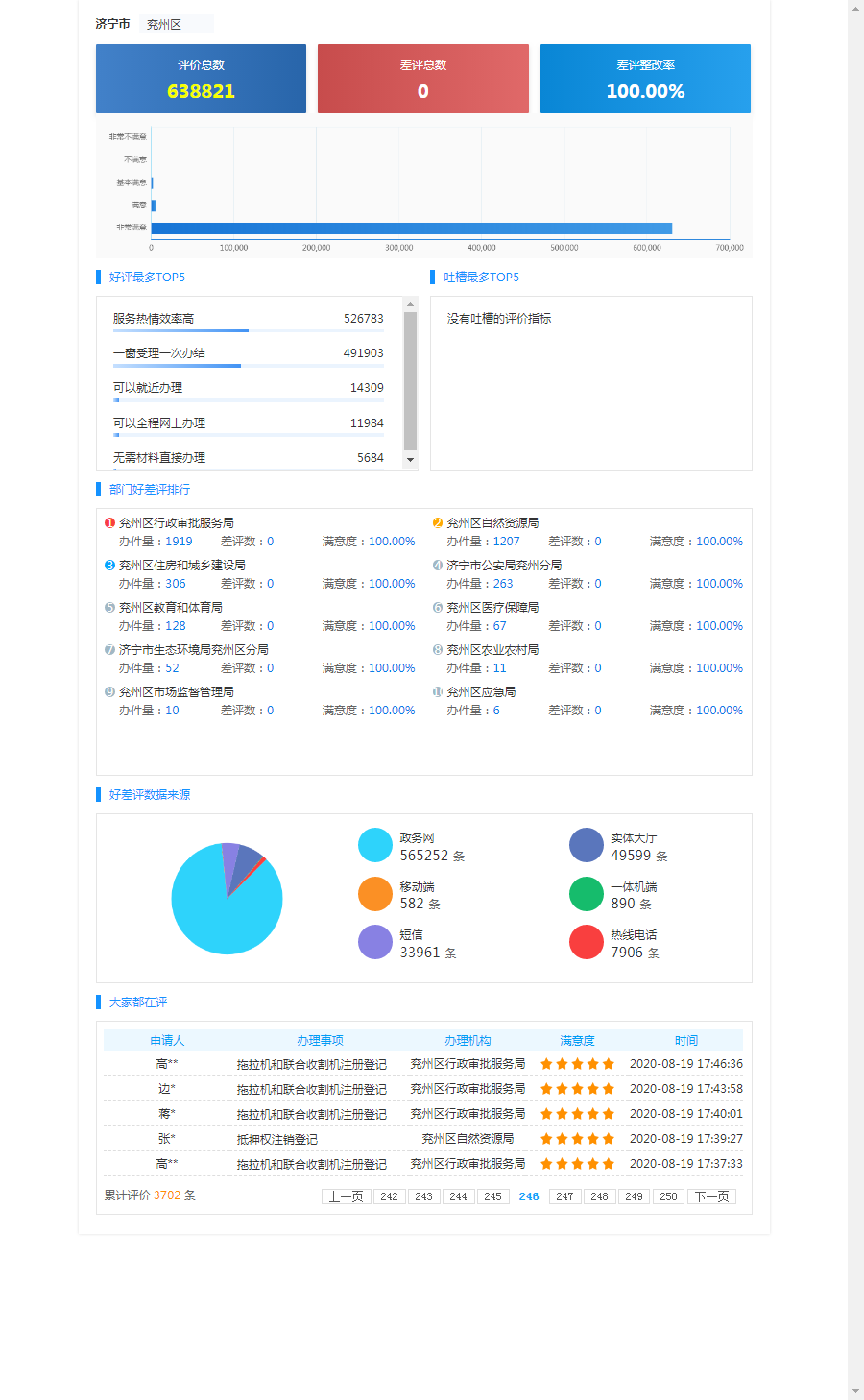864x1400 pixels.
Task: Click the red rank 1 badge
Action: click(109, 523)
